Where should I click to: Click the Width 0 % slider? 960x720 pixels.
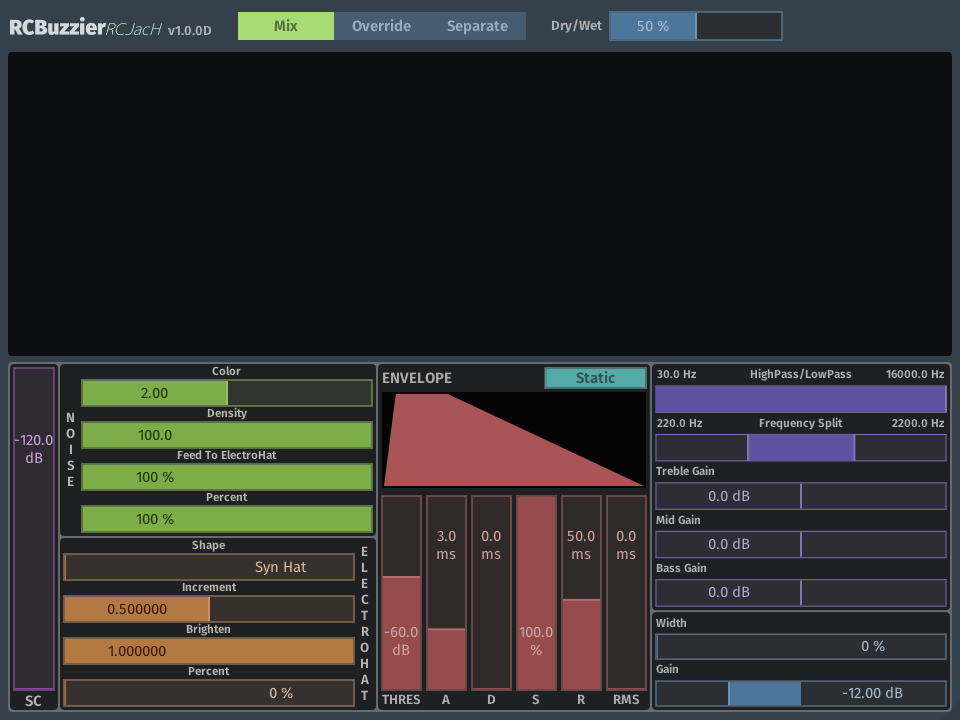tap(801, 647)
